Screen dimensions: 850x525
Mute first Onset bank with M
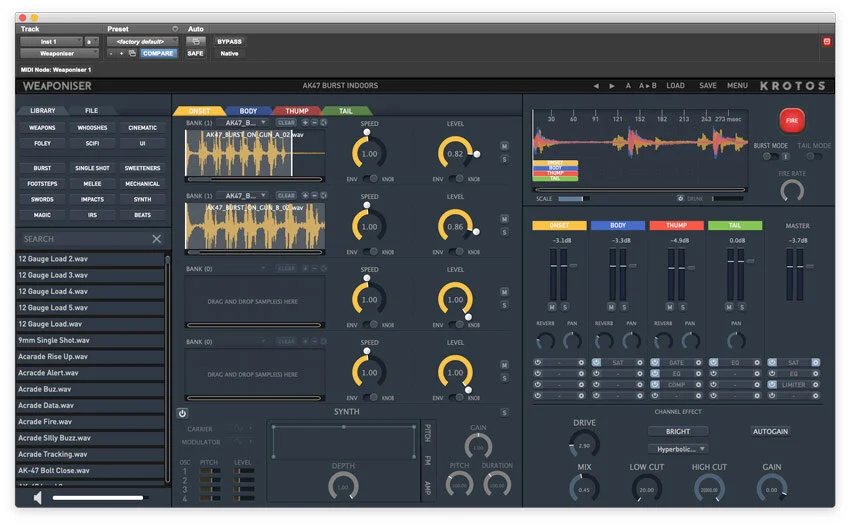(x=504, y=146)
